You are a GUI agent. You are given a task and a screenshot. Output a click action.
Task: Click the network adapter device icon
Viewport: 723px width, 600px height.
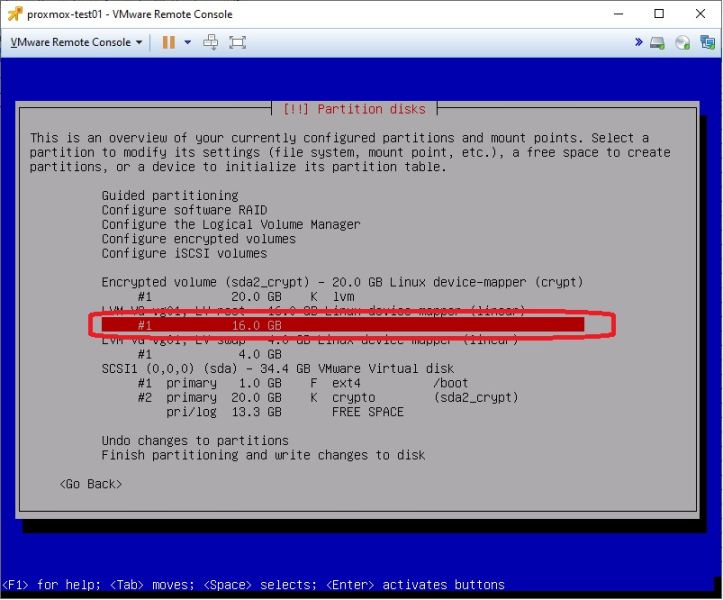[707, 42]
